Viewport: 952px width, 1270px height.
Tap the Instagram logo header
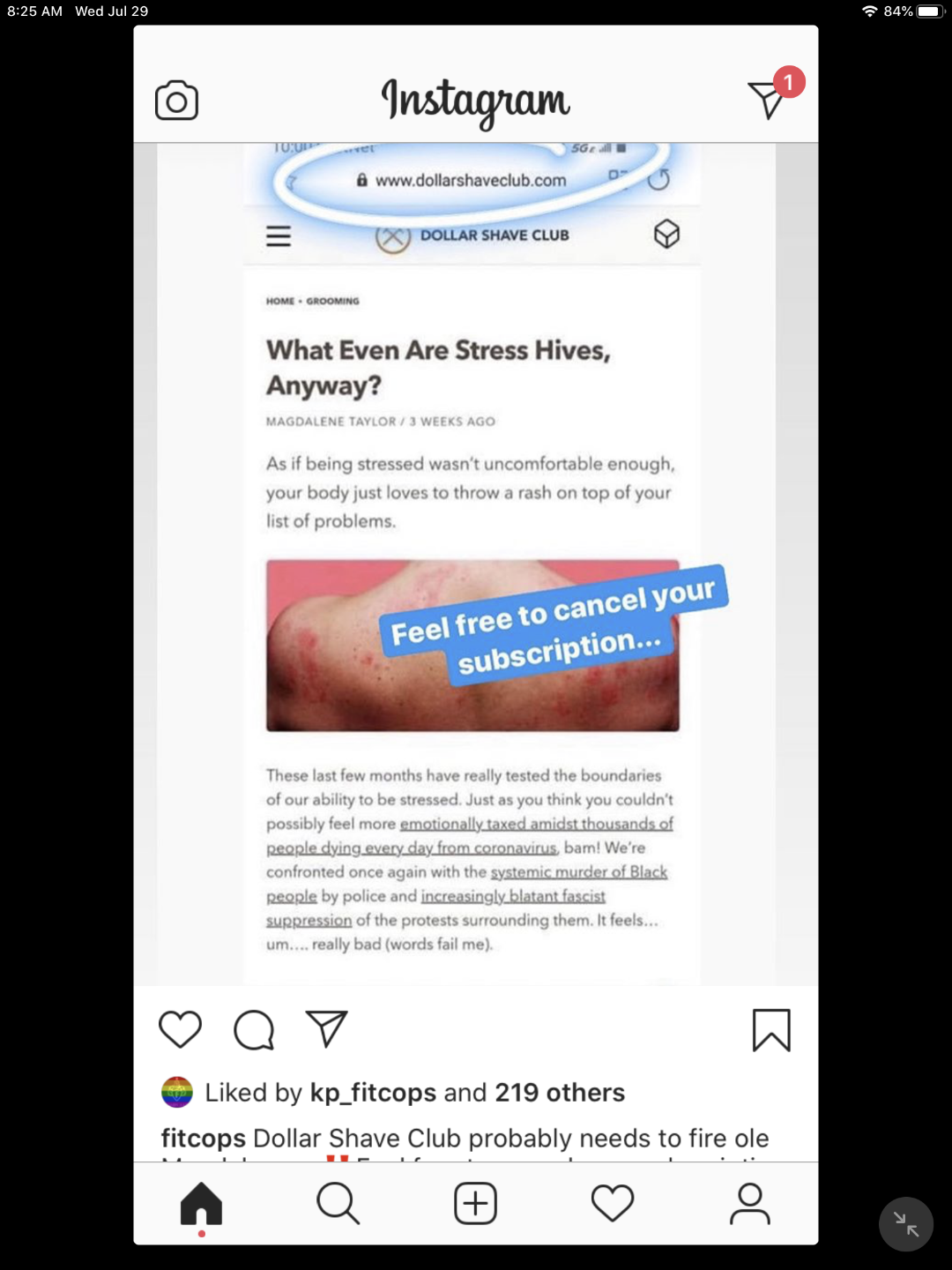click(x=476, y=101)
